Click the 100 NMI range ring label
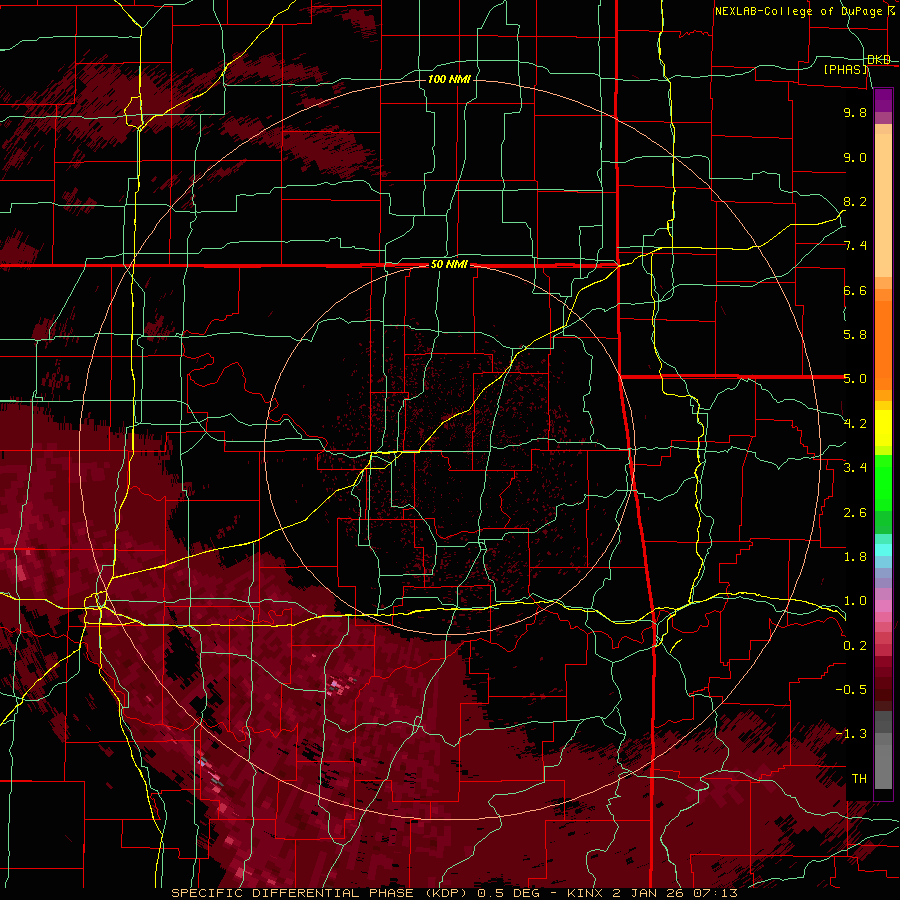900x900 pixels. (x=449, y=79)
